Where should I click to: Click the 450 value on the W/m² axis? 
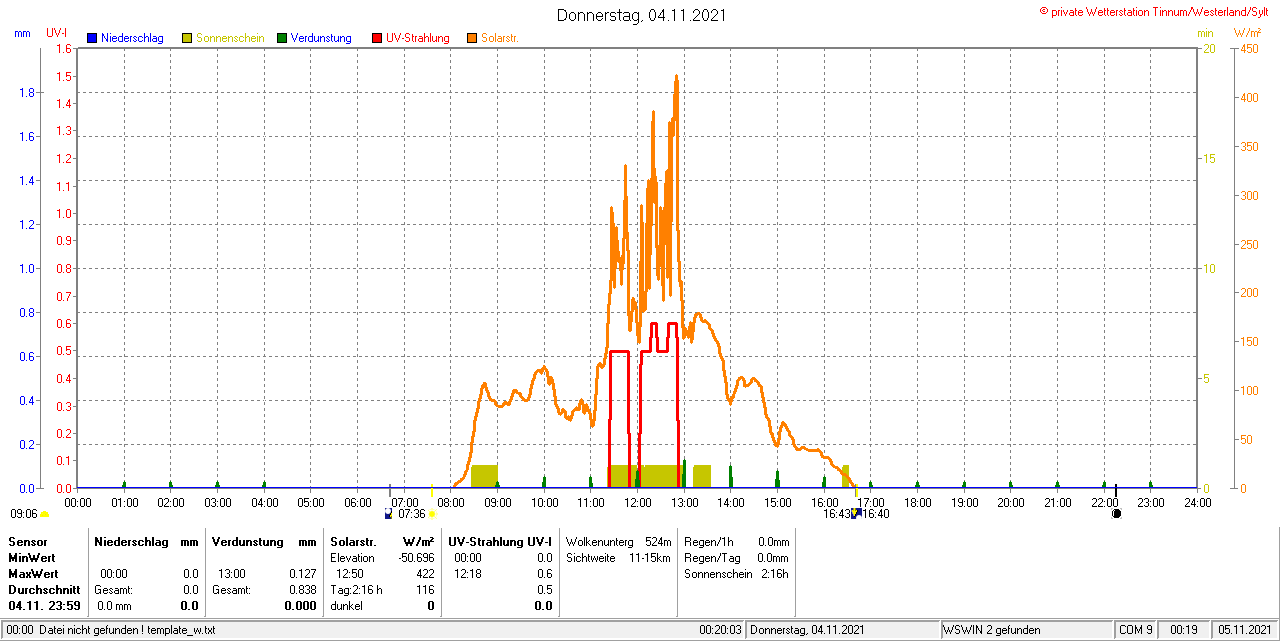click(x=1250, y=48)
